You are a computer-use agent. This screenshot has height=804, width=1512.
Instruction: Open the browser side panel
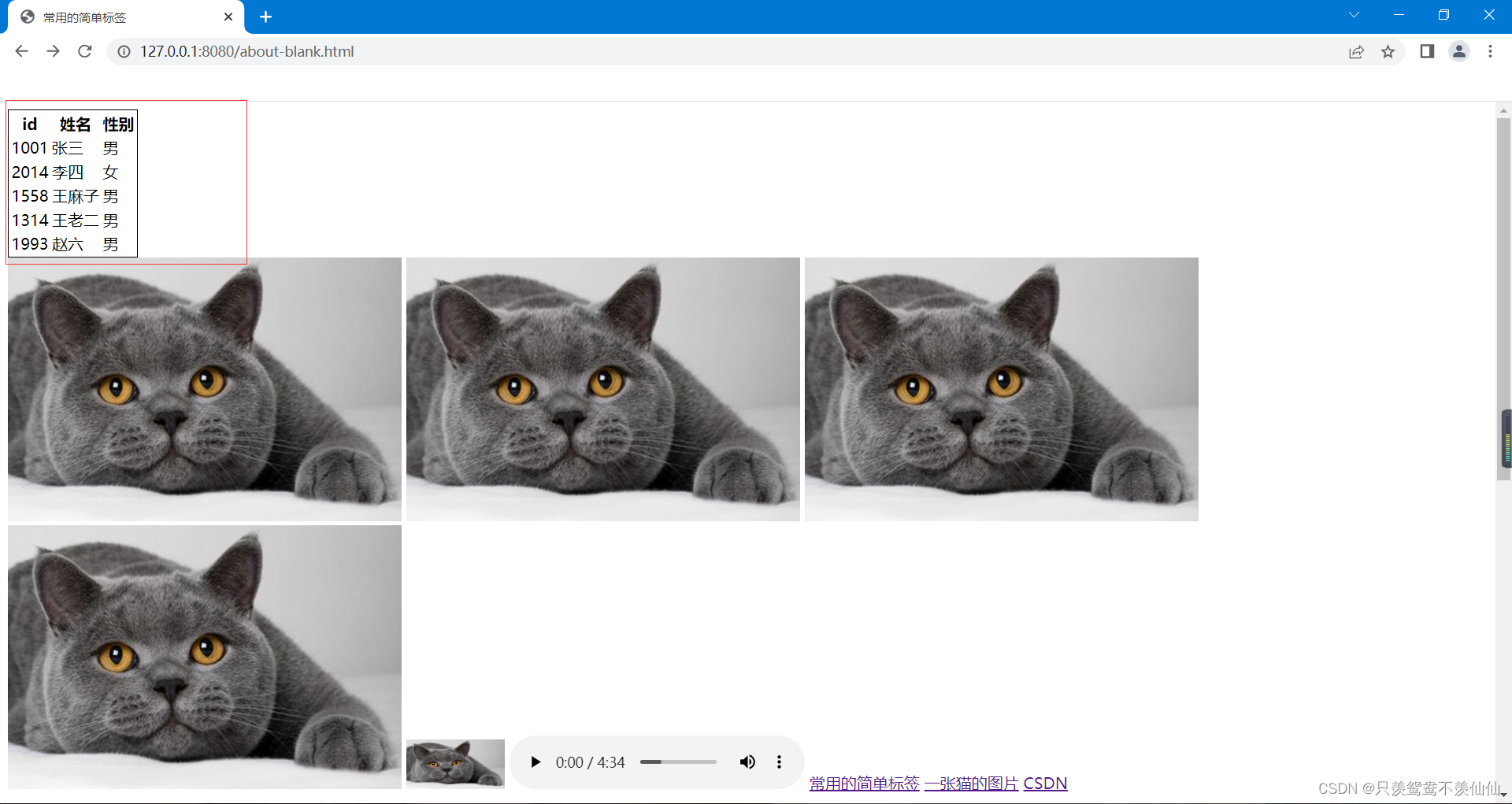[x=1427, y=51]
